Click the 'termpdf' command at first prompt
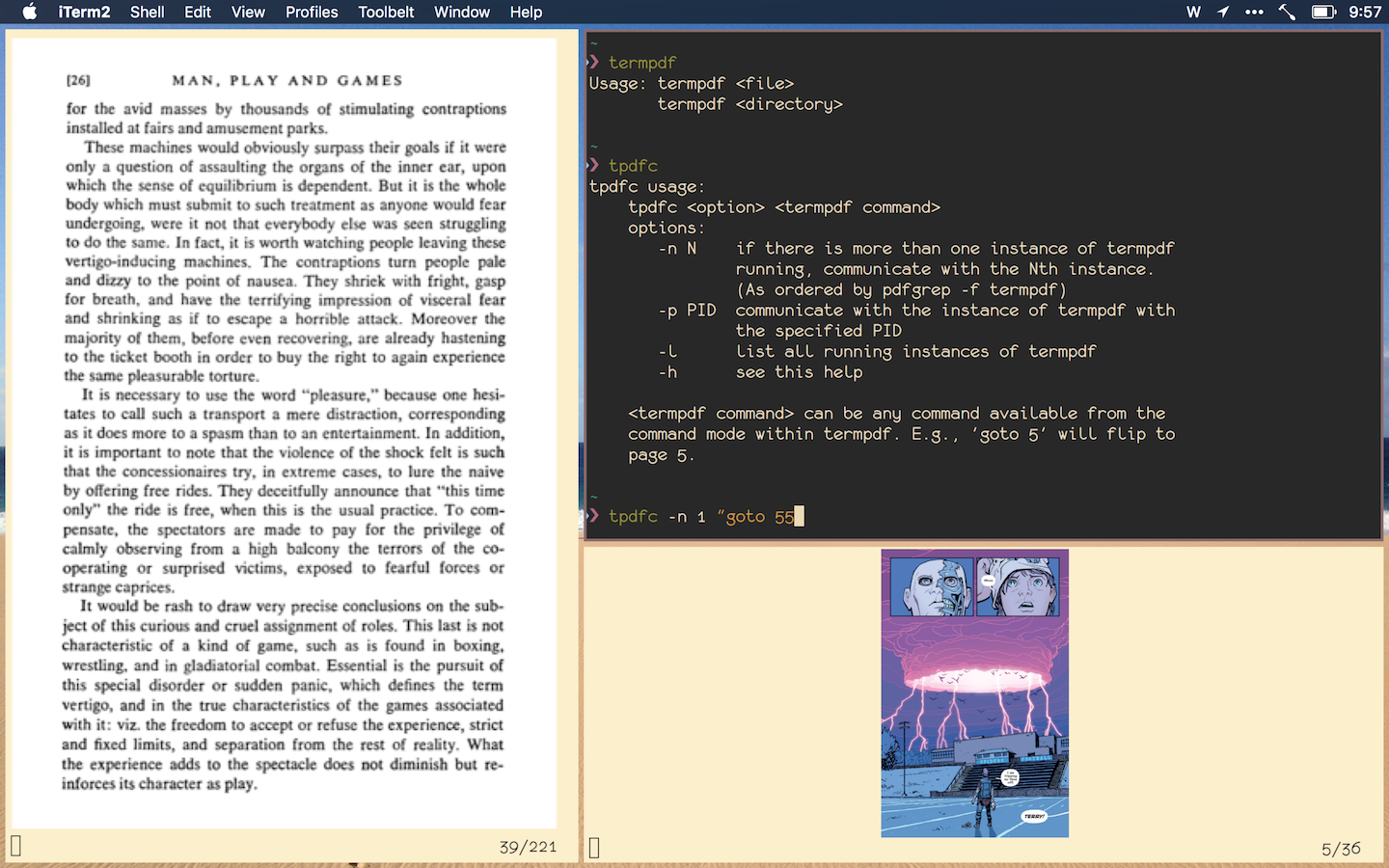The width and height of the screenshot is (1389, 868). [642, 63]
